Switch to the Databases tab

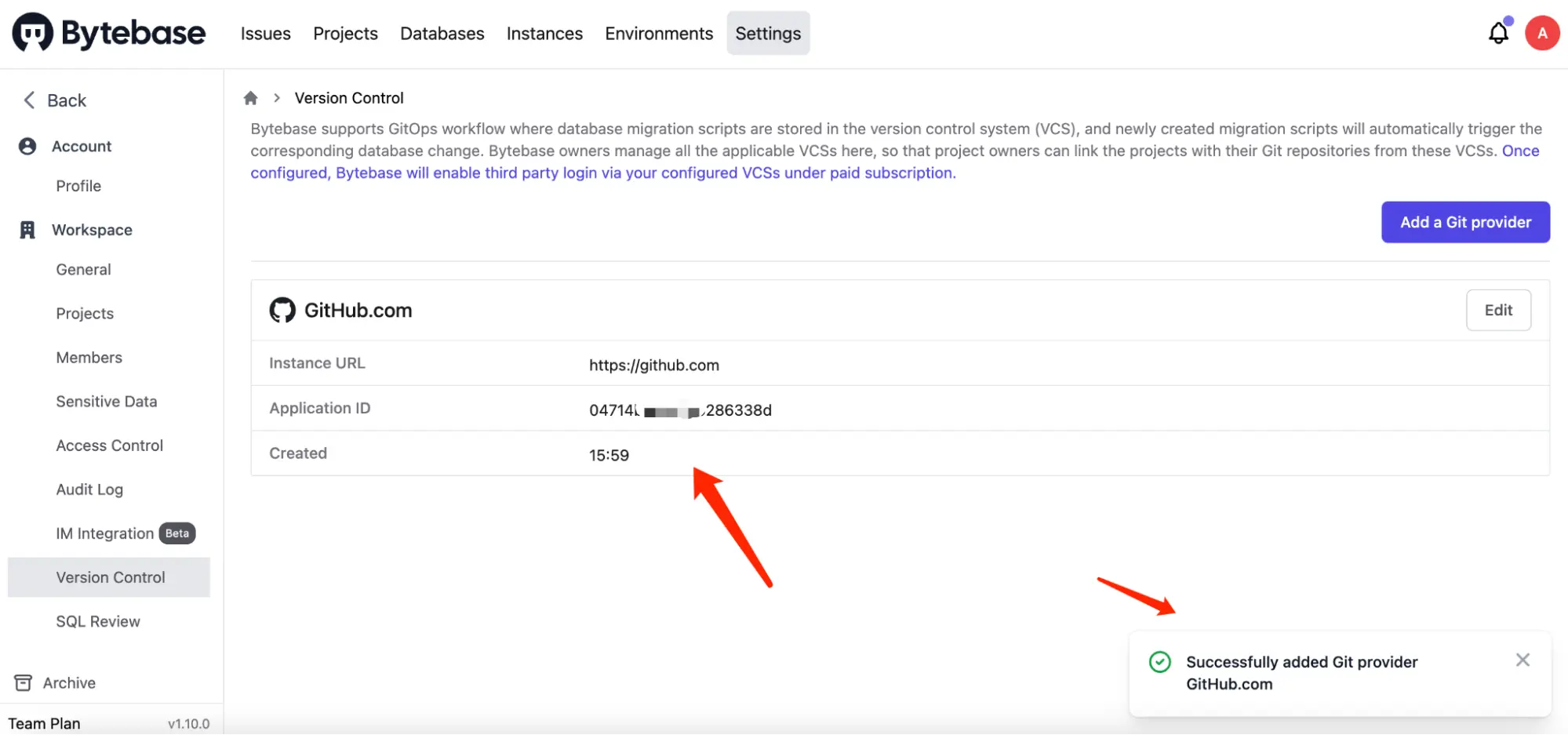[x=442, y=33]
